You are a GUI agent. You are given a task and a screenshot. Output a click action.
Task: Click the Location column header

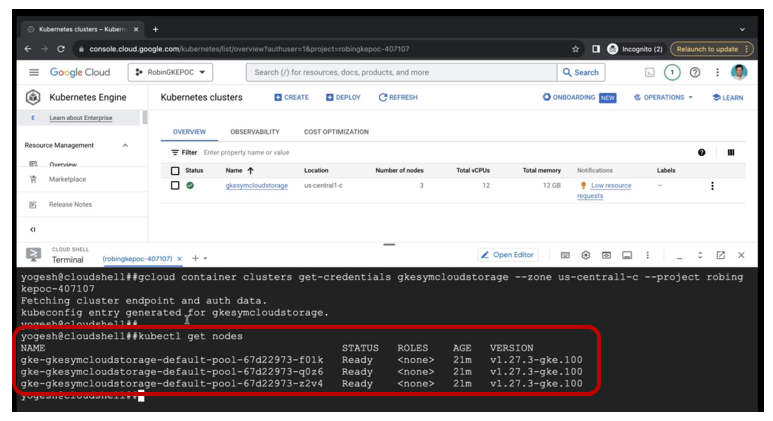(x=316, y=171)
